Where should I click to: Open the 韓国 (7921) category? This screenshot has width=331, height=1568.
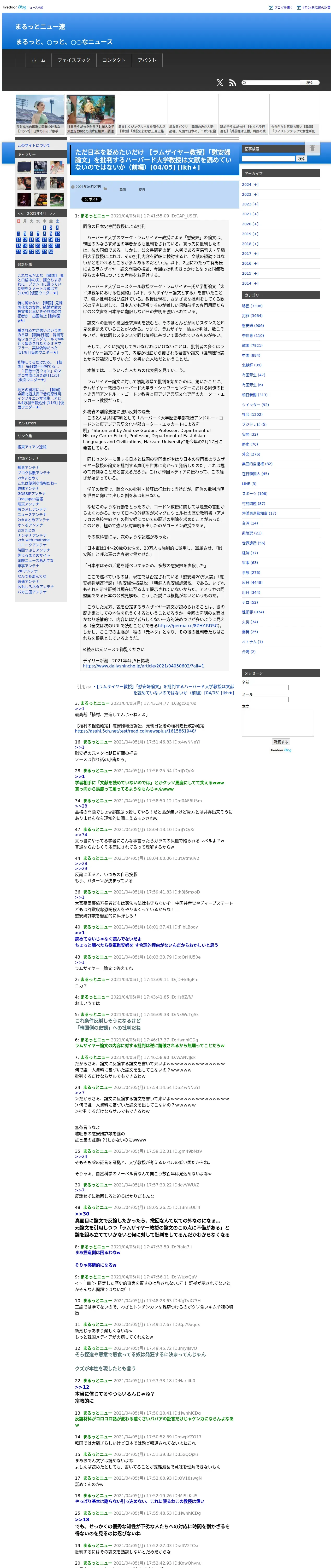[252, 345]
